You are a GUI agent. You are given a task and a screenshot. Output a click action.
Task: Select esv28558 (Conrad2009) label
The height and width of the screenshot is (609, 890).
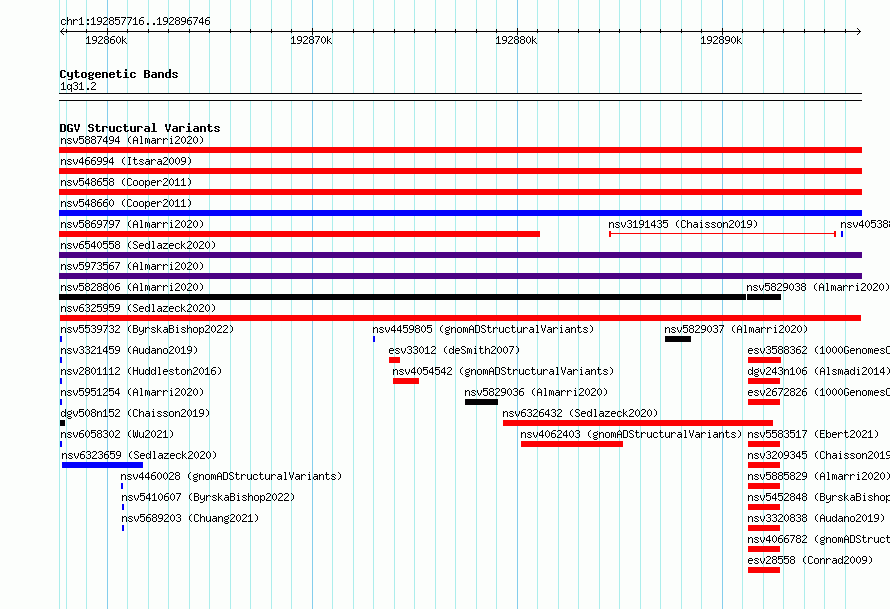[x=810, y=560]
